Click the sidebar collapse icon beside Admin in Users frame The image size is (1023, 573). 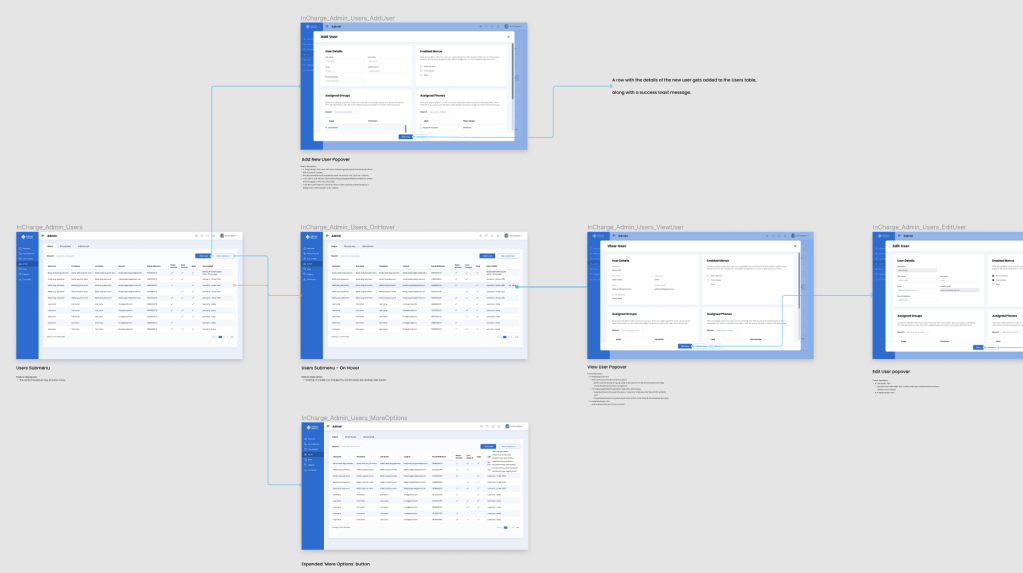(x=43, y=236)
